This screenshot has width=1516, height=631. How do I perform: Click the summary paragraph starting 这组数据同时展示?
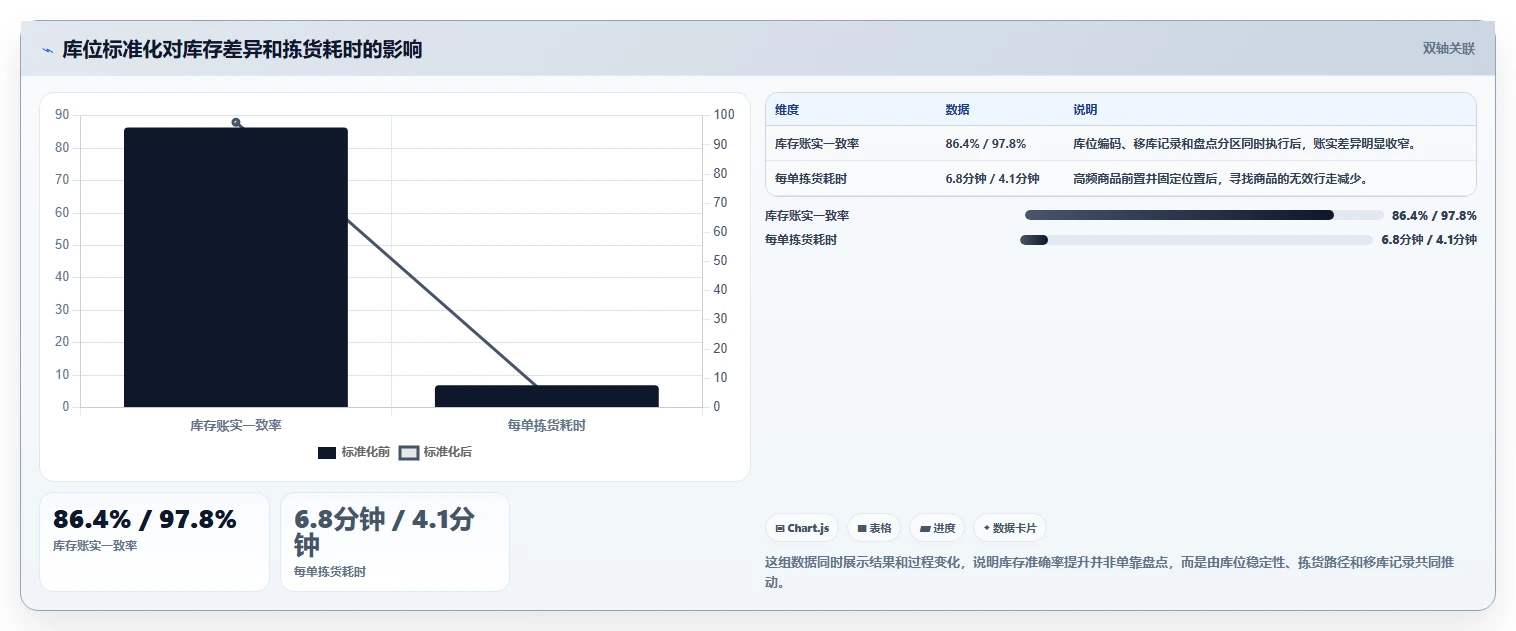pyautogui.click(x=1109, y=572)
